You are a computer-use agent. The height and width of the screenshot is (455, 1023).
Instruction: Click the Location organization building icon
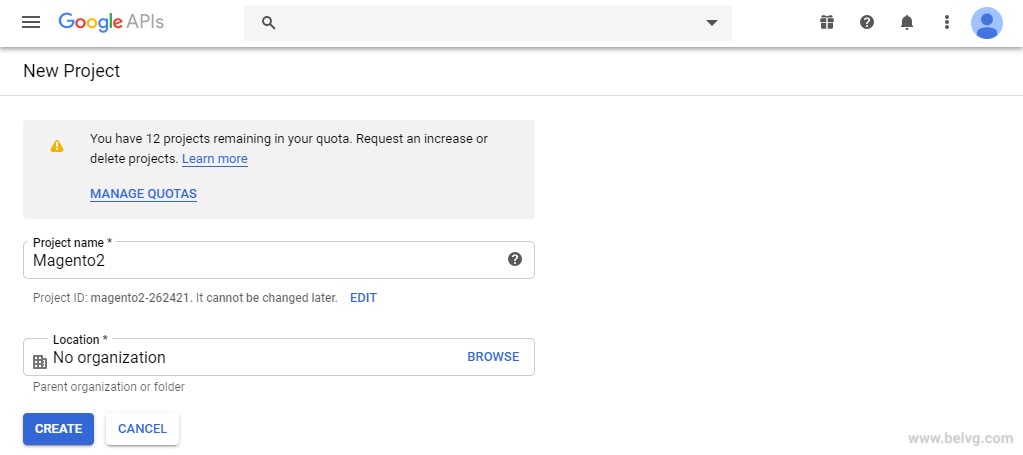(40, 362)
